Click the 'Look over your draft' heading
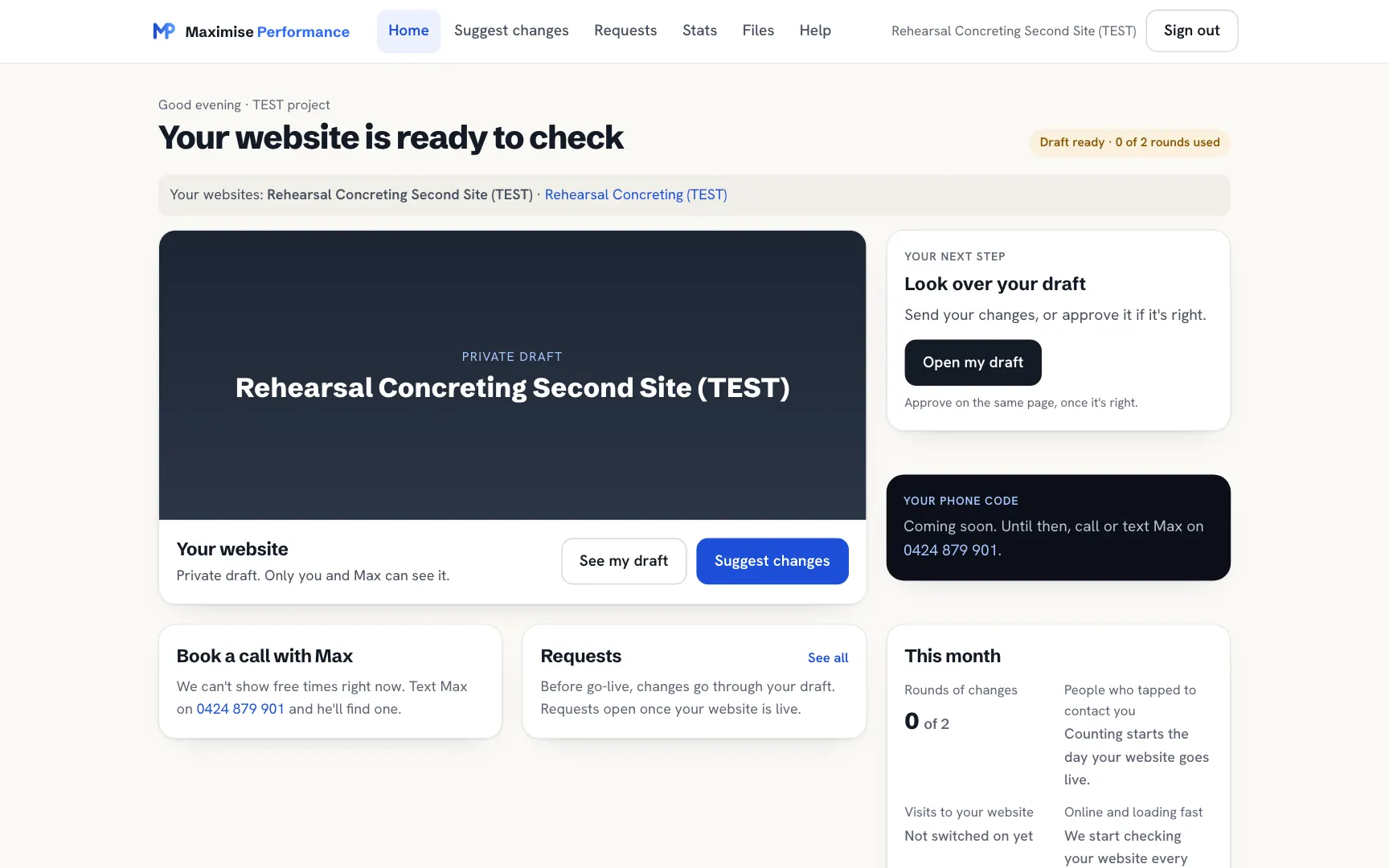The image size is (1389, 868). [x=994, y=284]
